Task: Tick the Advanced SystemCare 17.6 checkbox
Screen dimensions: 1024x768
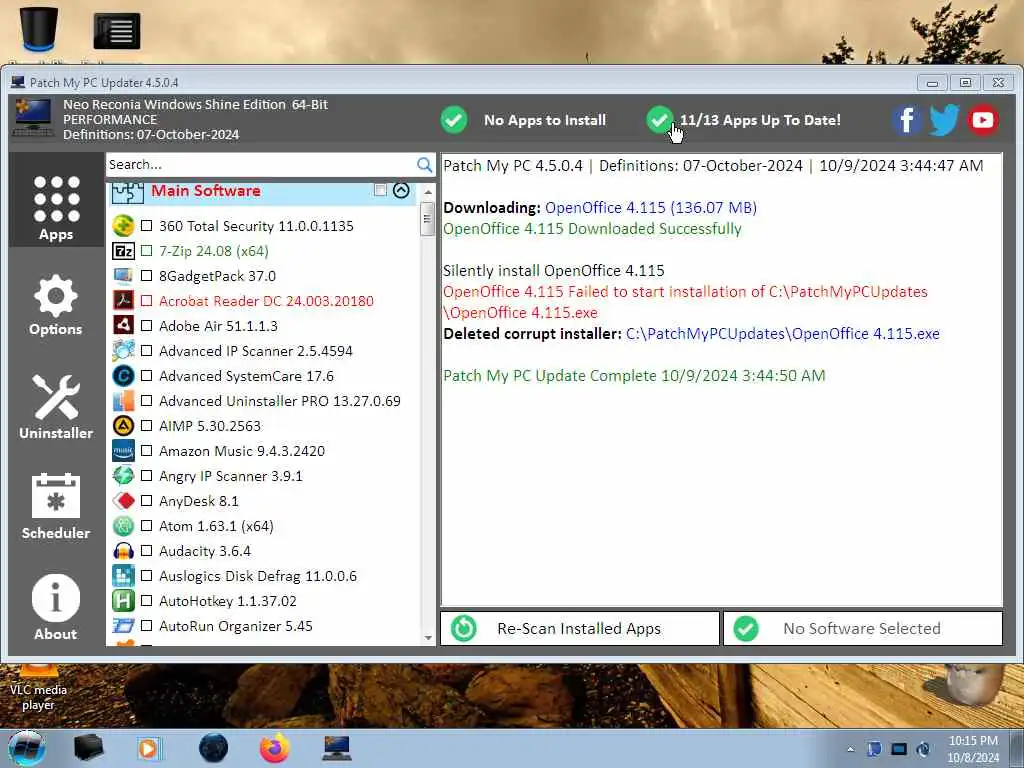Action: click(x=147, y=376)
